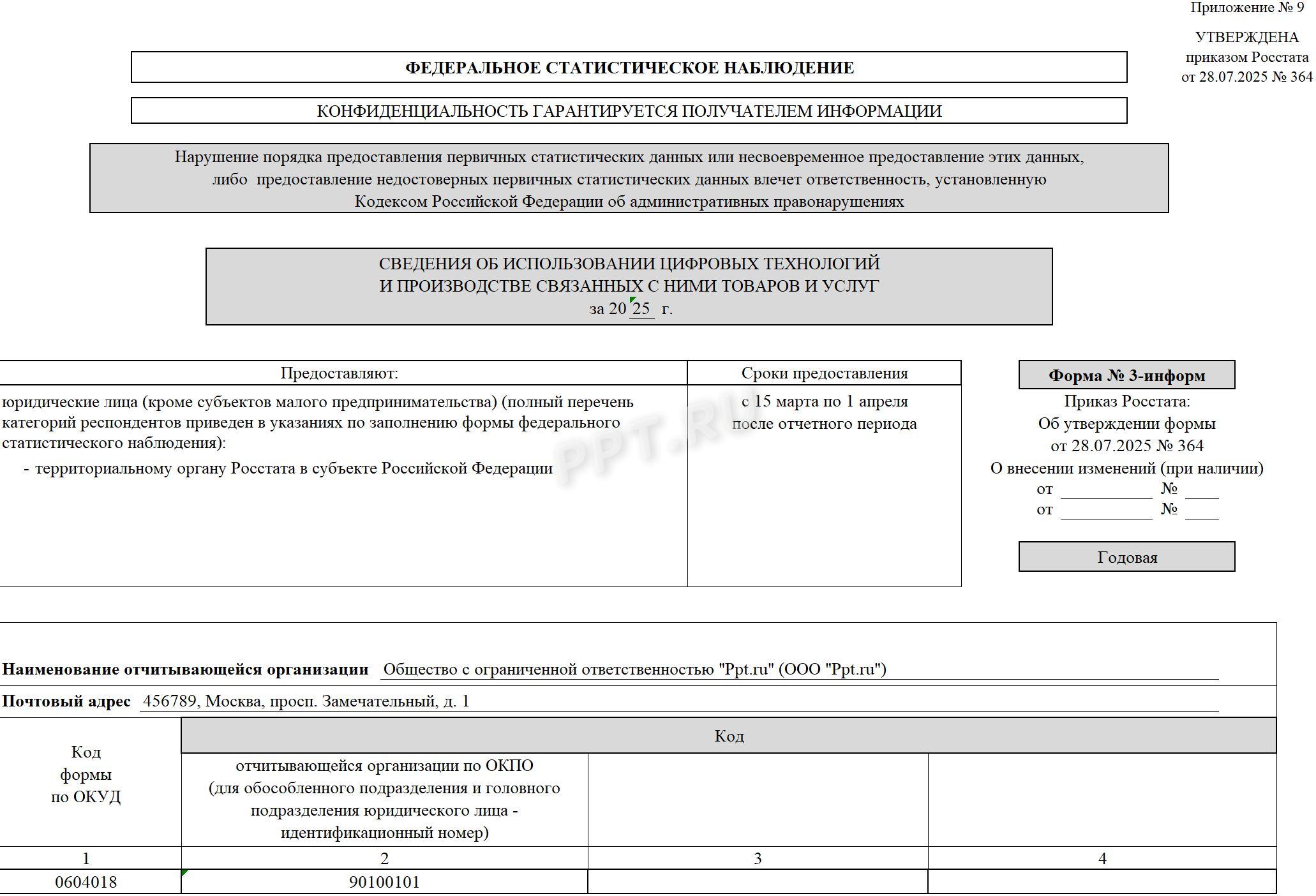Click the year field containing 25
This screenshot has height=896, width=1316.
tap(641, 309)
